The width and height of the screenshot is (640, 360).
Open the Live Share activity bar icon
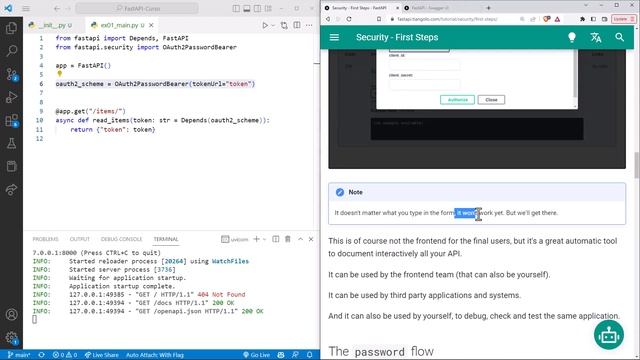pyautogui.click(x=11, y=189)
